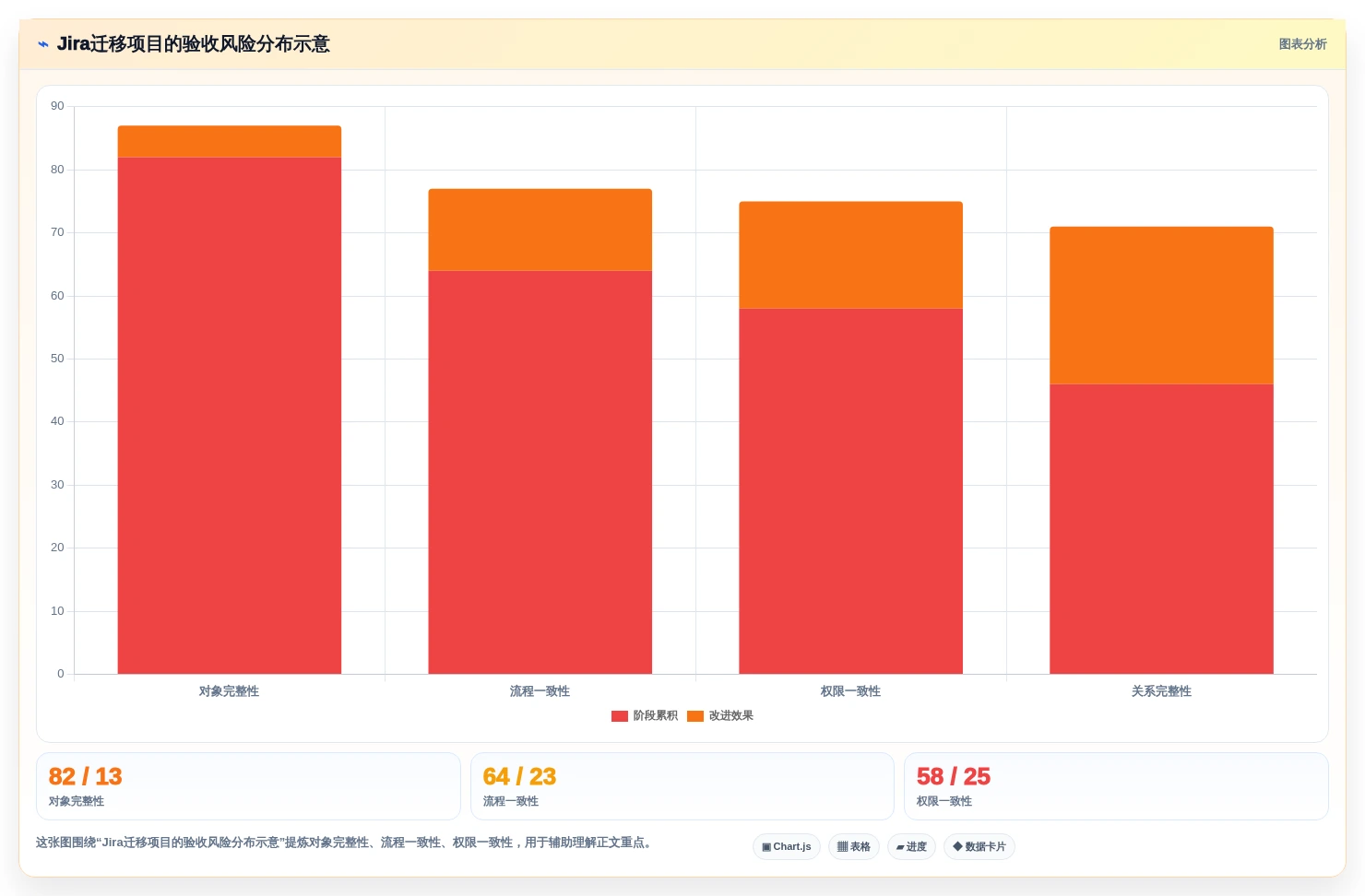Click the 权限一致性 x-axis label
This screenshot has width=1365, height=896.
coord(851,691)
